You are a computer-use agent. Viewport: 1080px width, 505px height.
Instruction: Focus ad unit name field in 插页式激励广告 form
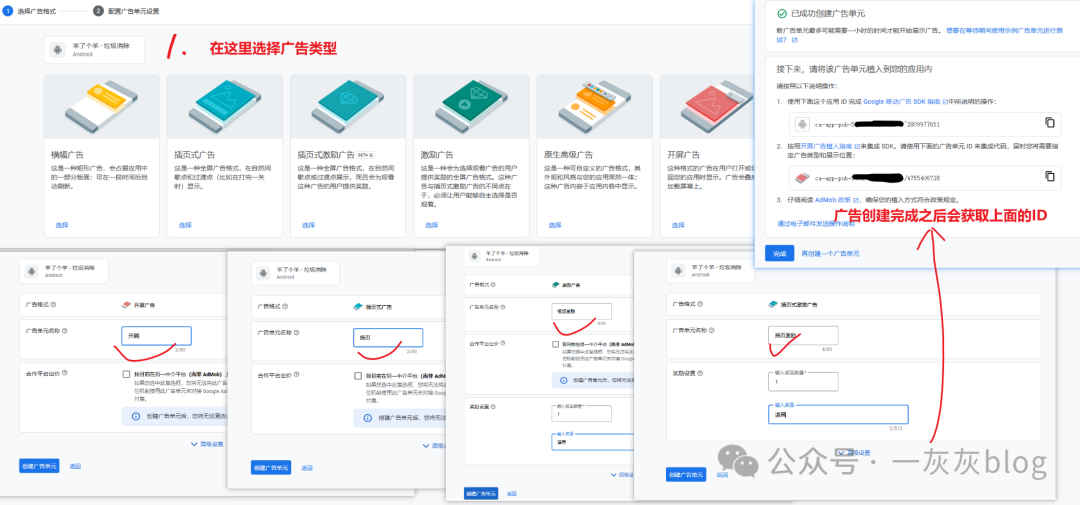coord(802,335)
